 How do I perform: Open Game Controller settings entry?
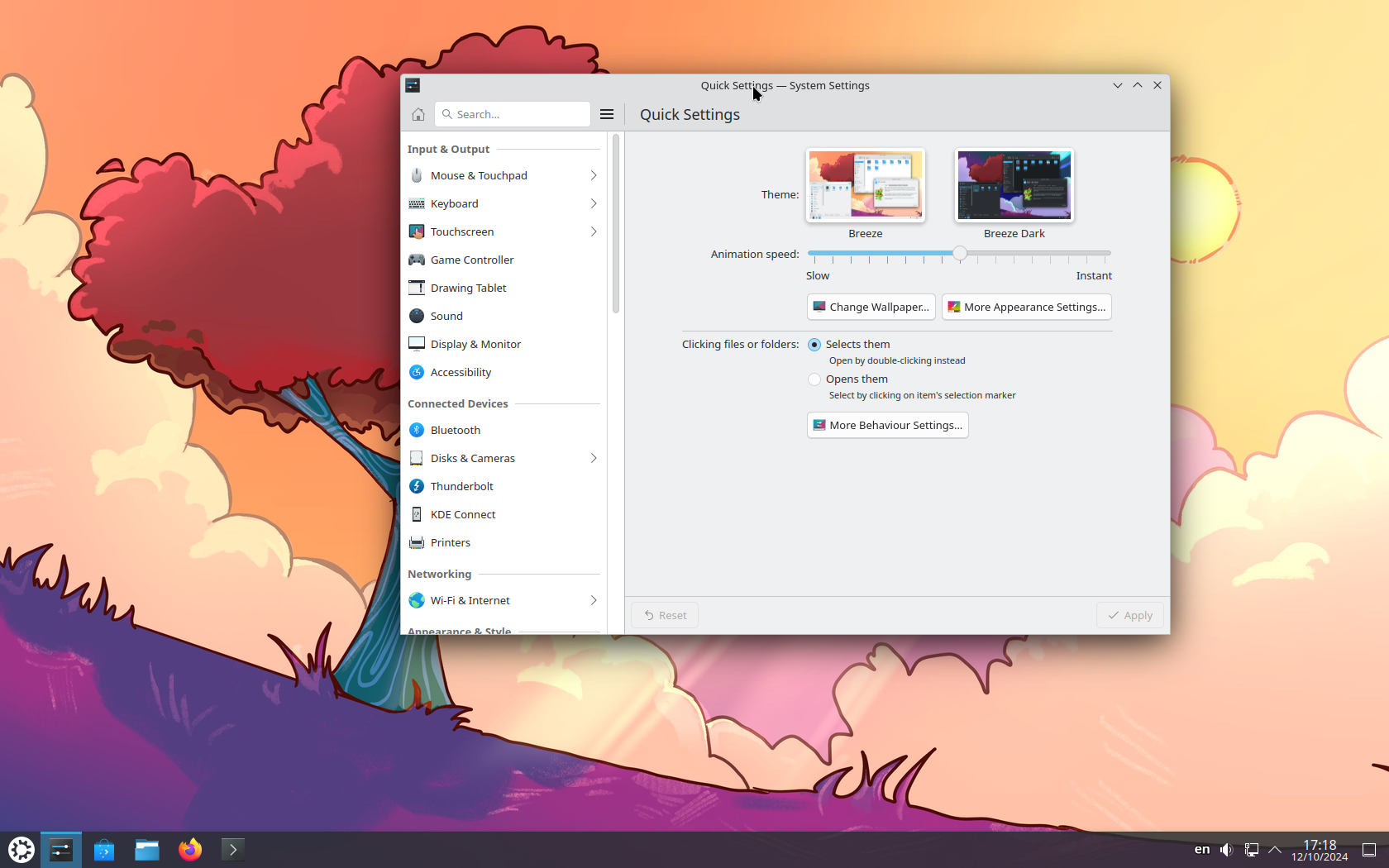click(504, 260)
